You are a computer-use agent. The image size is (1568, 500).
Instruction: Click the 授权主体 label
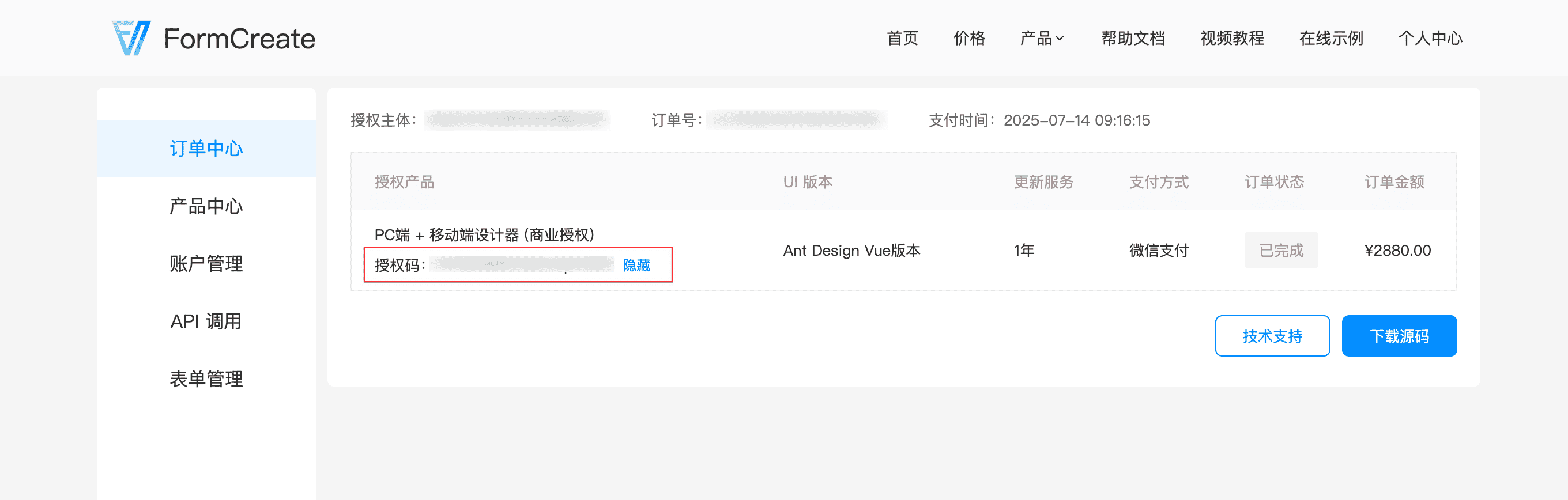(383, 120)
